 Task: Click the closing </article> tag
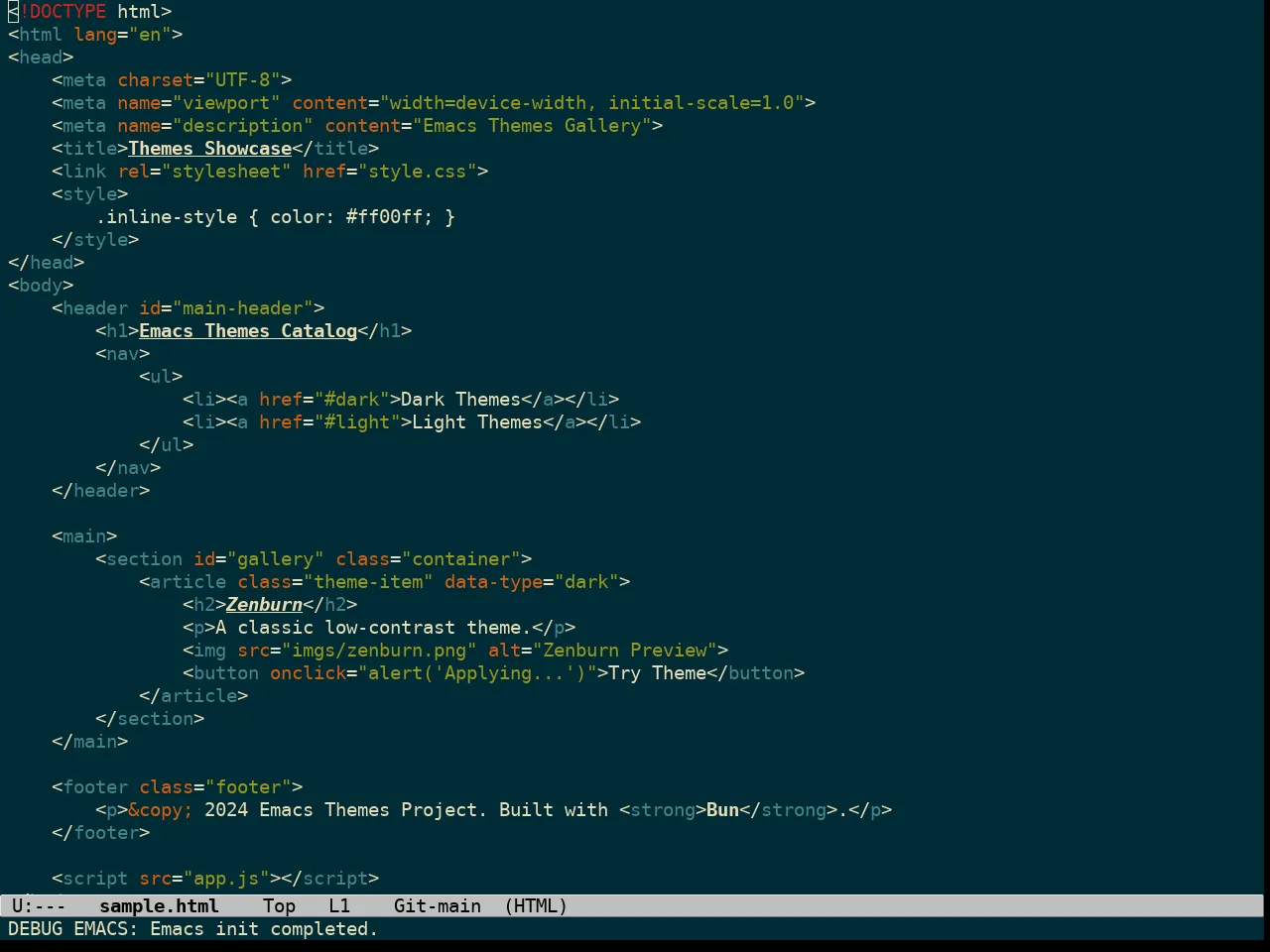point(193,695)
